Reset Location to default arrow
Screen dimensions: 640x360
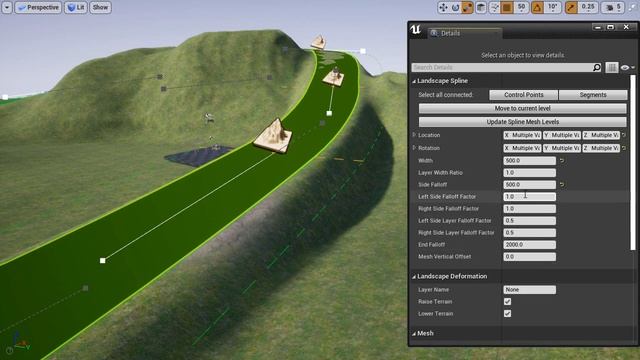click(x=624, y=135)
